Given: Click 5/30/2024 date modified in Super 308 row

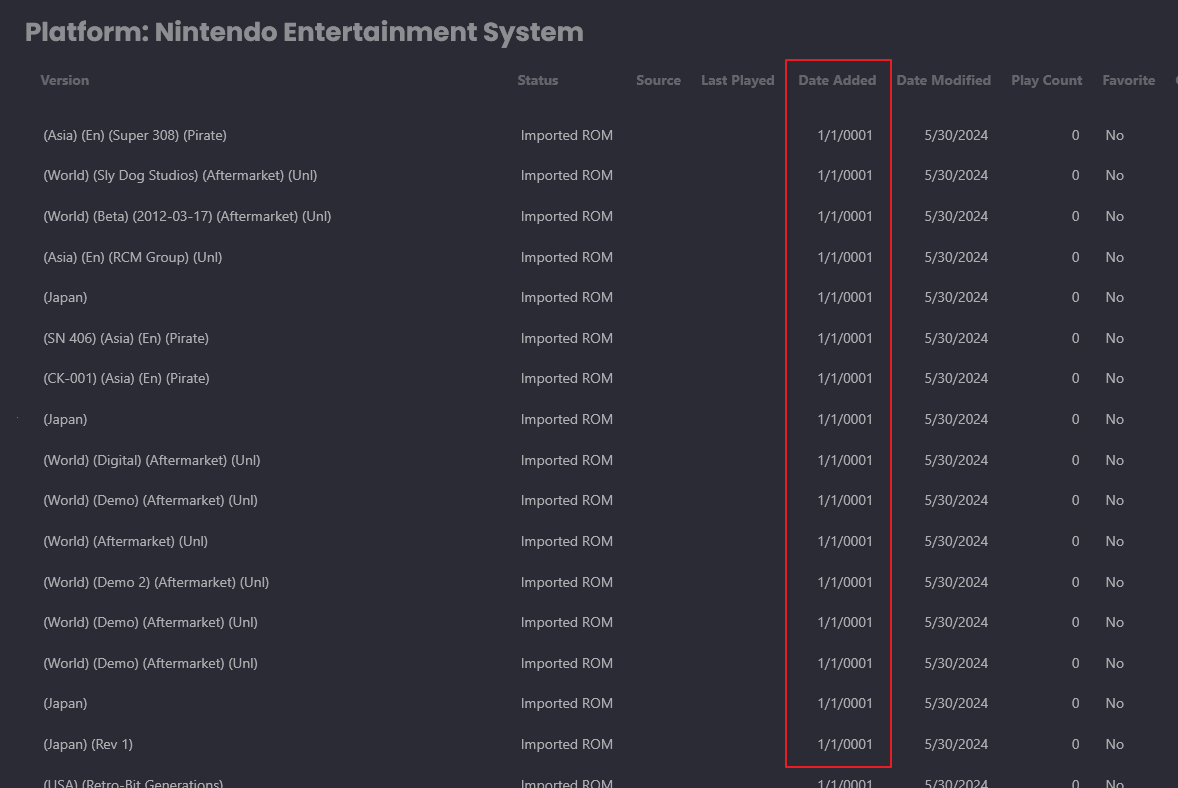Looking at the screenshot, I should 956,135.
